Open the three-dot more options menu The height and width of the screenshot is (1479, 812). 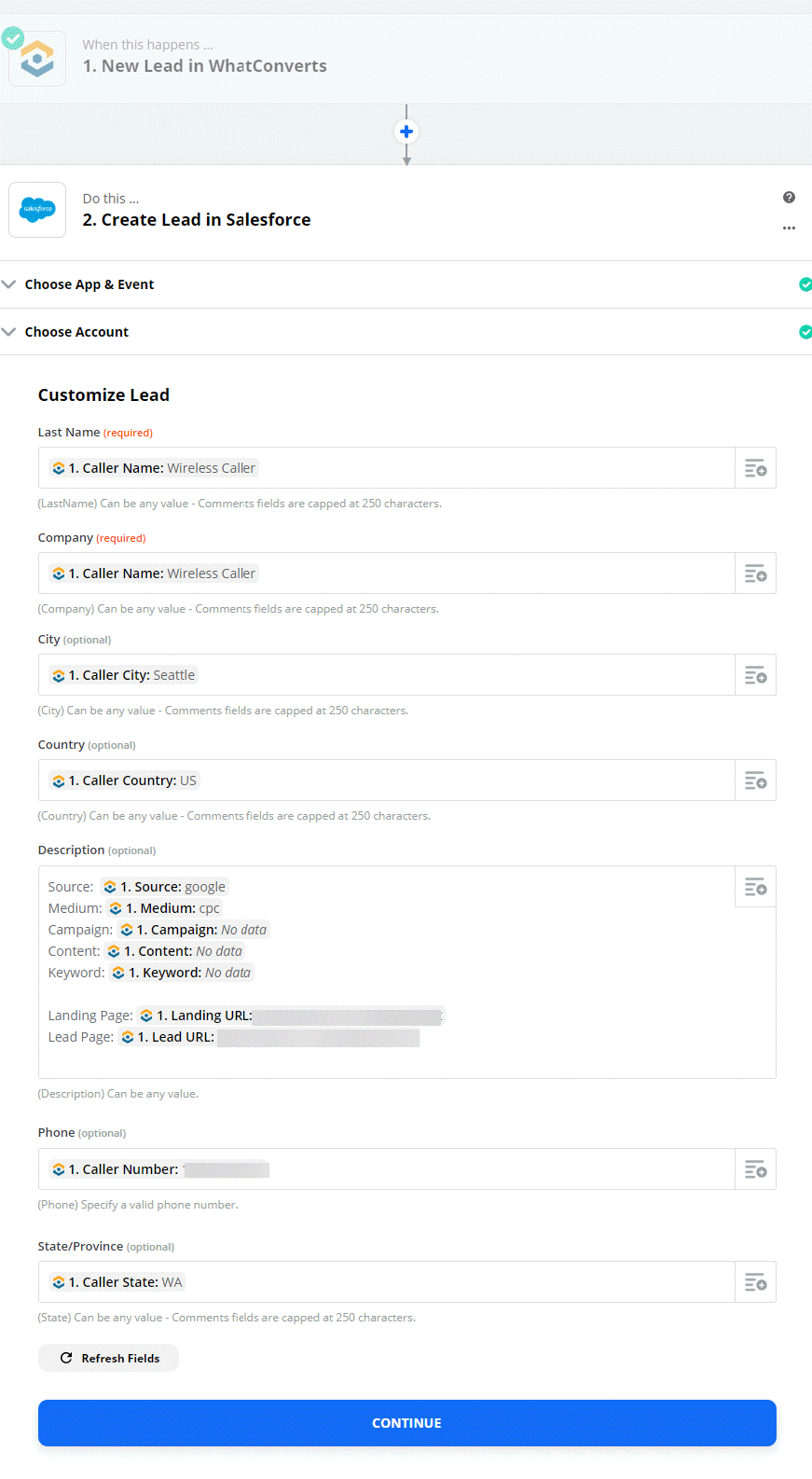pyautogui.click(x=789, y=228)
